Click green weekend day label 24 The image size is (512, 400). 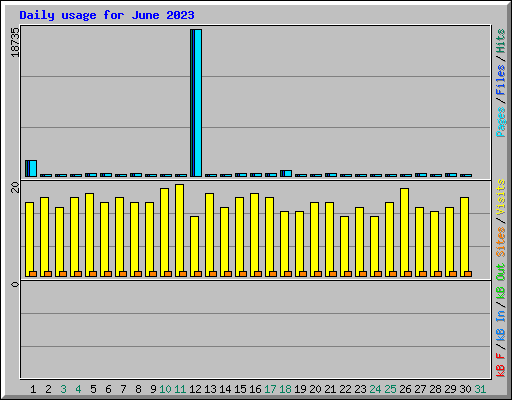pos(375,389)
